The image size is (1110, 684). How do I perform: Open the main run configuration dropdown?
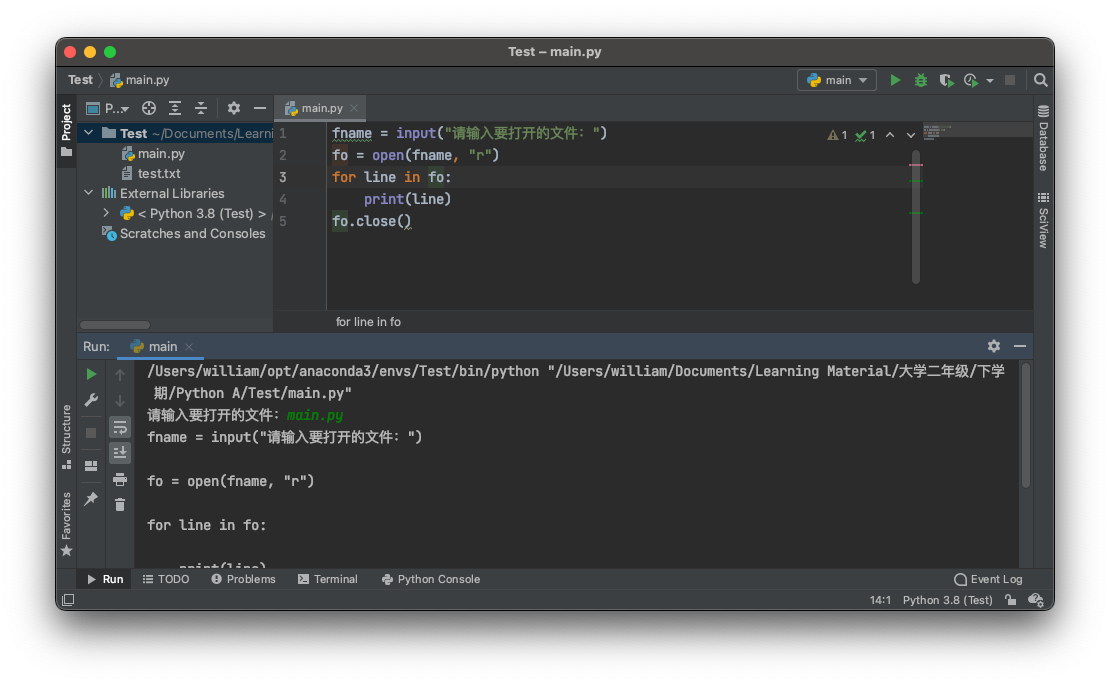coord(837,80)
